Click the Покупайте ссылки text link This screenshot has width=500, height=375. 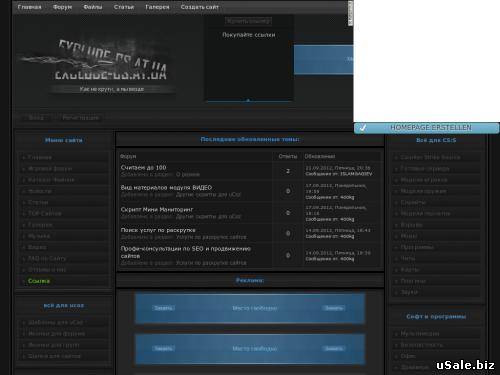(x=249, y=35)
